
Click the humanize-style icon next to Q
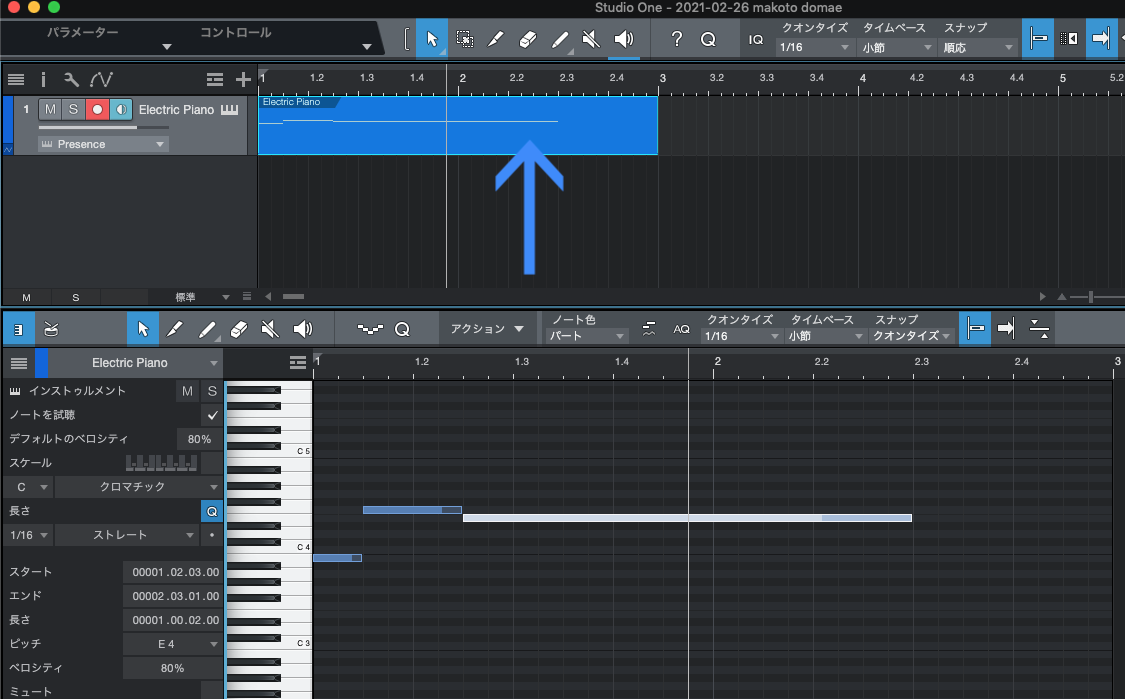point(370,329)
